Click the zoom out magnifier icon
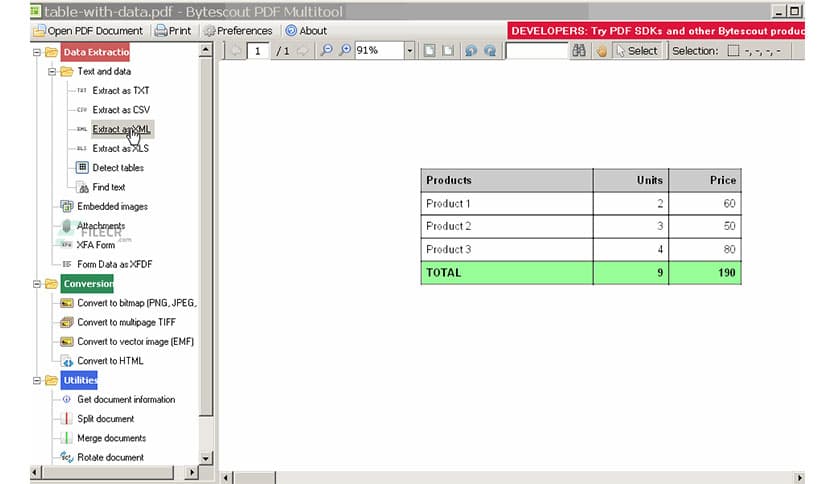The width and height of the screenshot is (836, 484). tap(326, 50)
